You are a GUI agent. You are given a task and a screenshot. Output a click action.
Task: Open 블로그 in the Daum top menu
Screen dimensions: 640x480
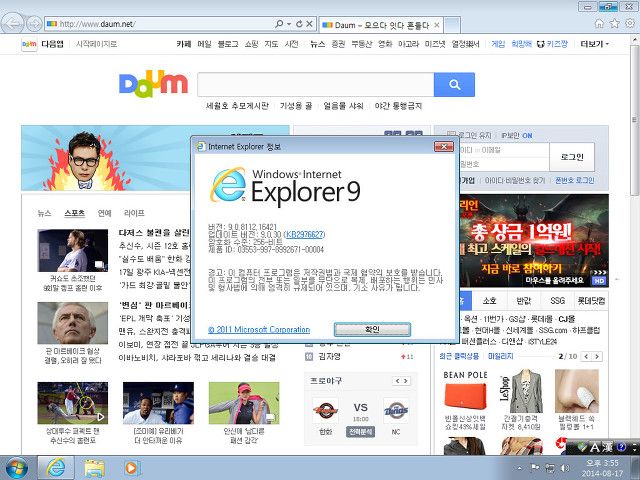tap(228, 44)
